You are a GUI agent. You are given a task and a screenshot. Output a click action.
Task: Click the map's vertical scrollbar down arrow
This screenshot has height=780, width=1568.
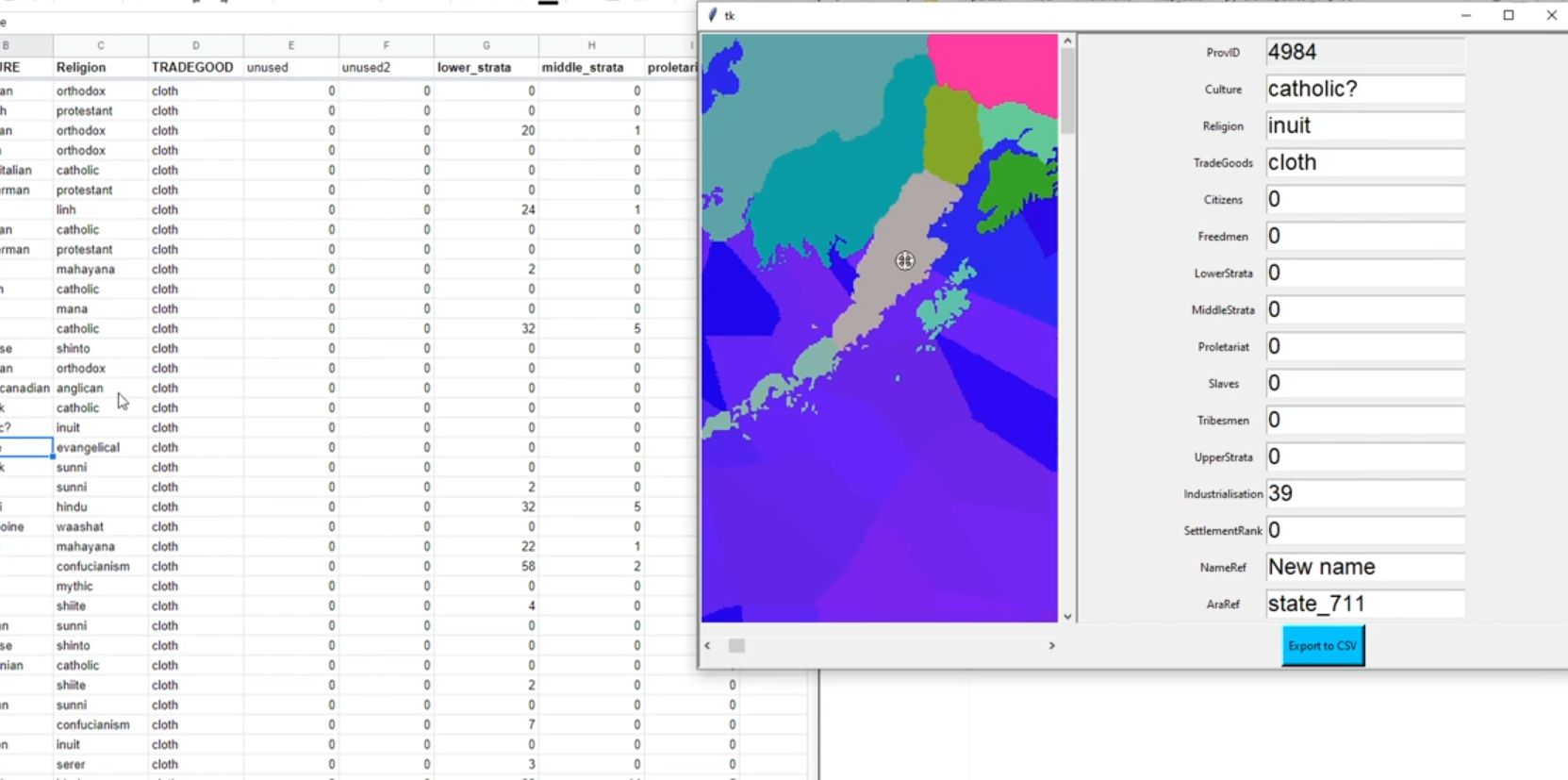coord(1067,617)
